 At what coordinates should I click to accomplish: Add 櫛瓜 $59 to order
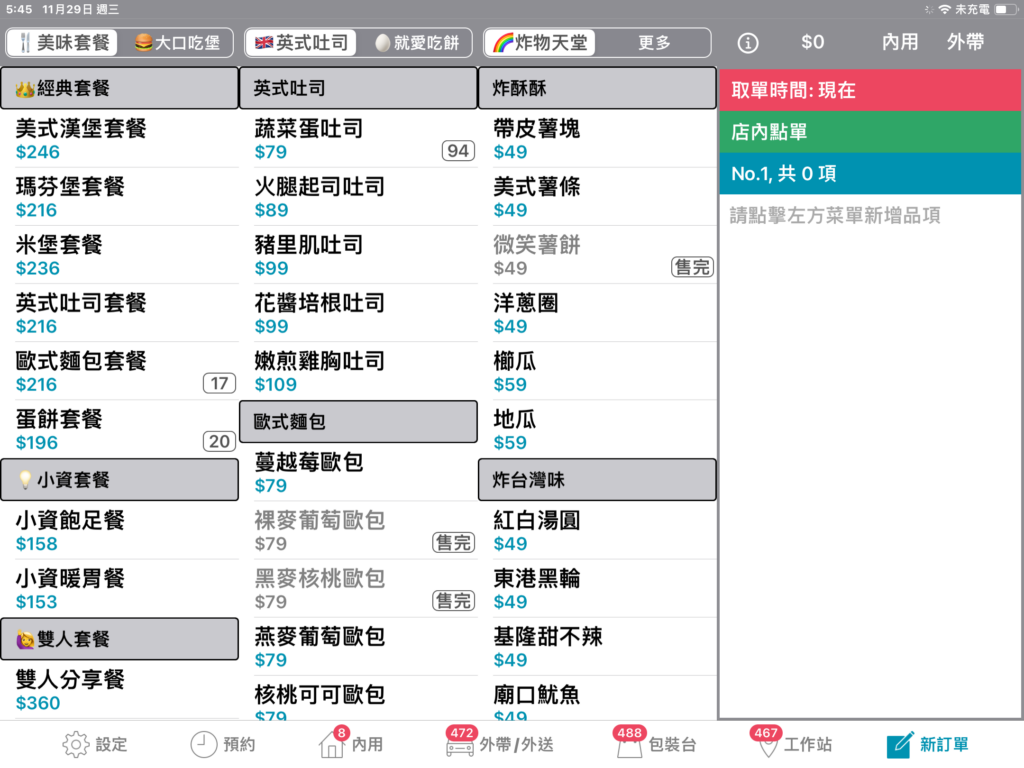point(598,372)
